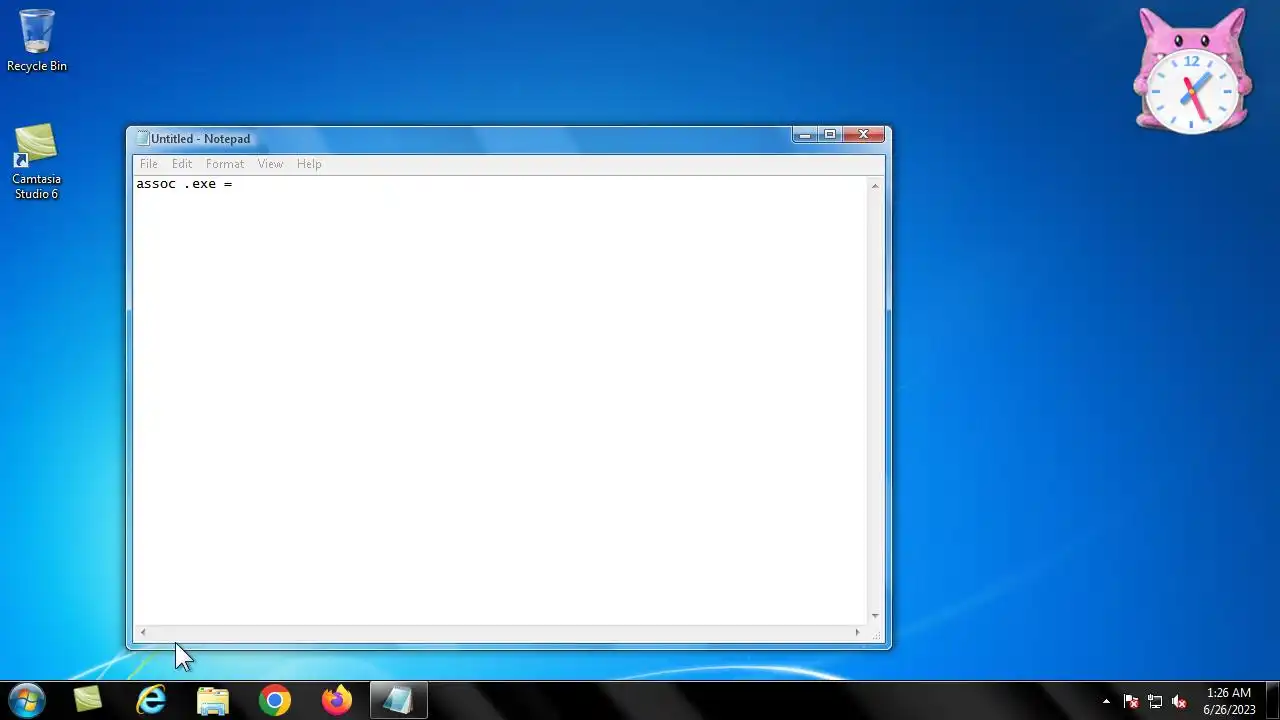
Task: Open the Recycle Bin desktop icon
Action: (x=37, y=40)
